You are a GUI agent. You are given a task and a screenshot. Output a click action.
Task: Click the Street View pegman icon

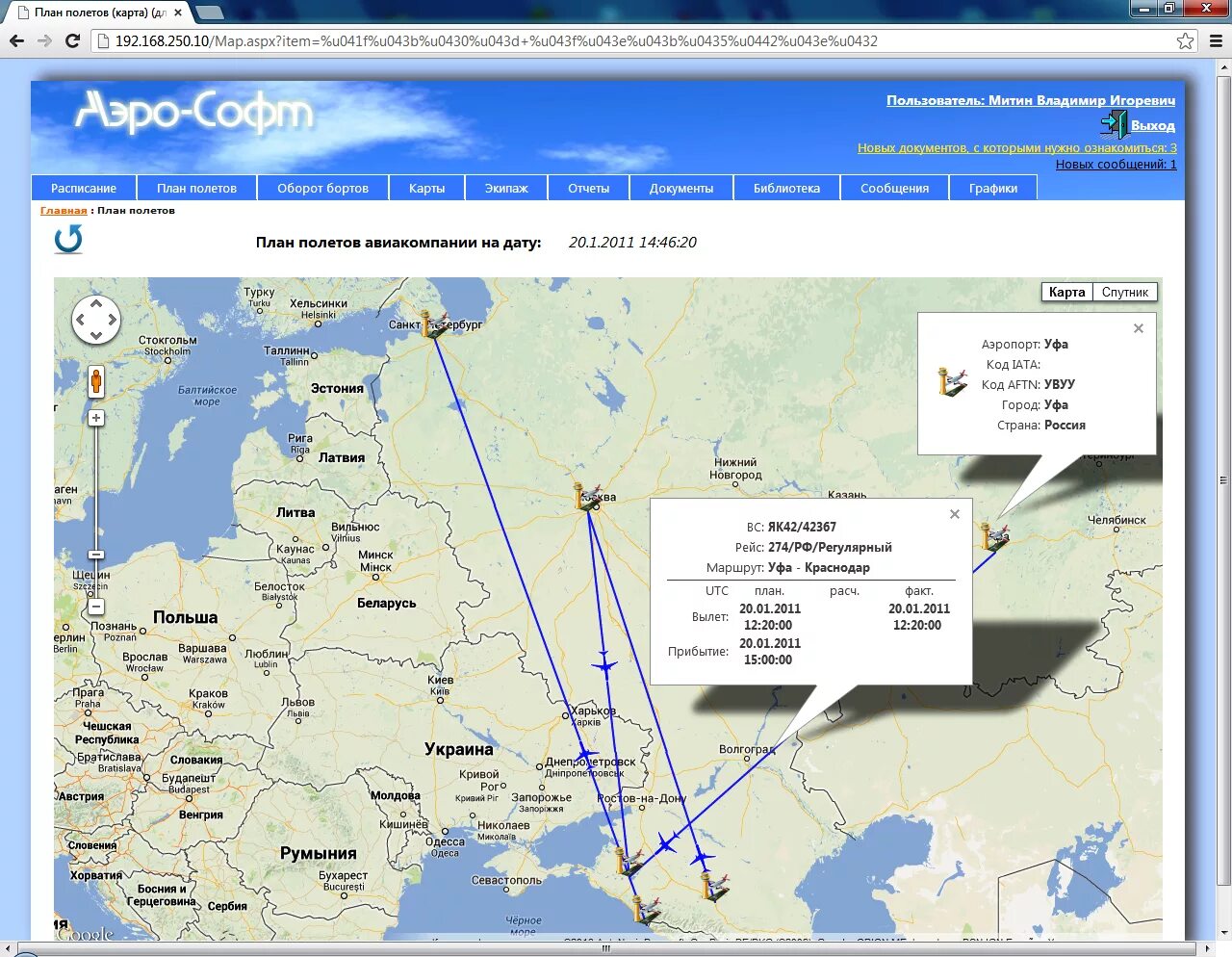pos(96,381)
